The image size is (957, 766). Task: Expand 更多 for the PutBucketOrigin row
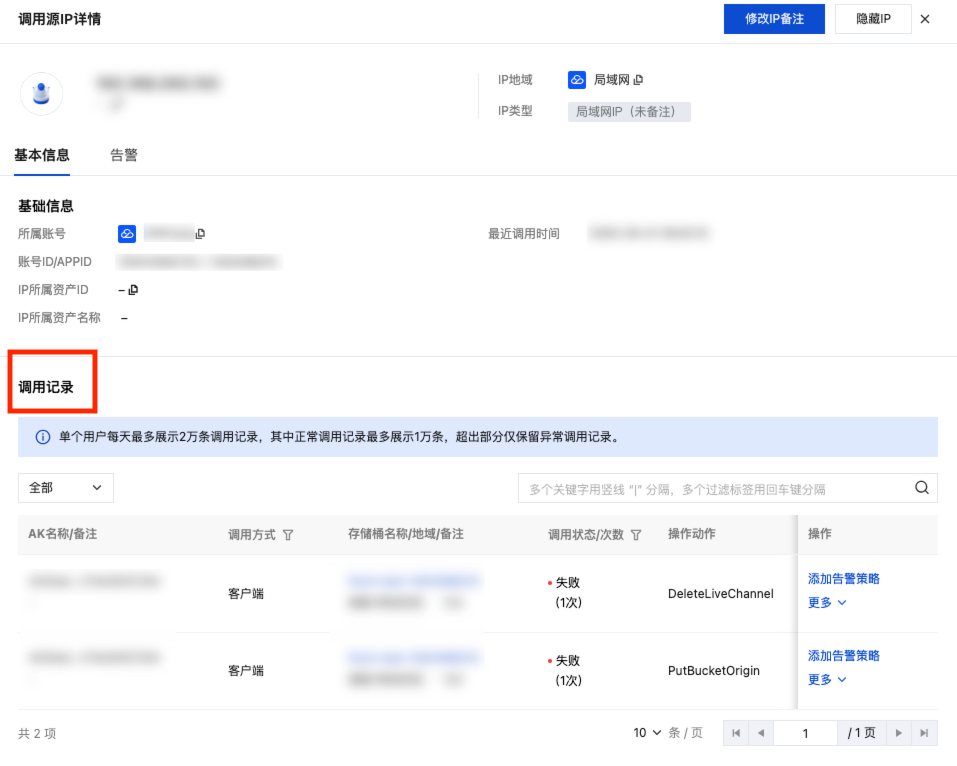tap(827, 680)
